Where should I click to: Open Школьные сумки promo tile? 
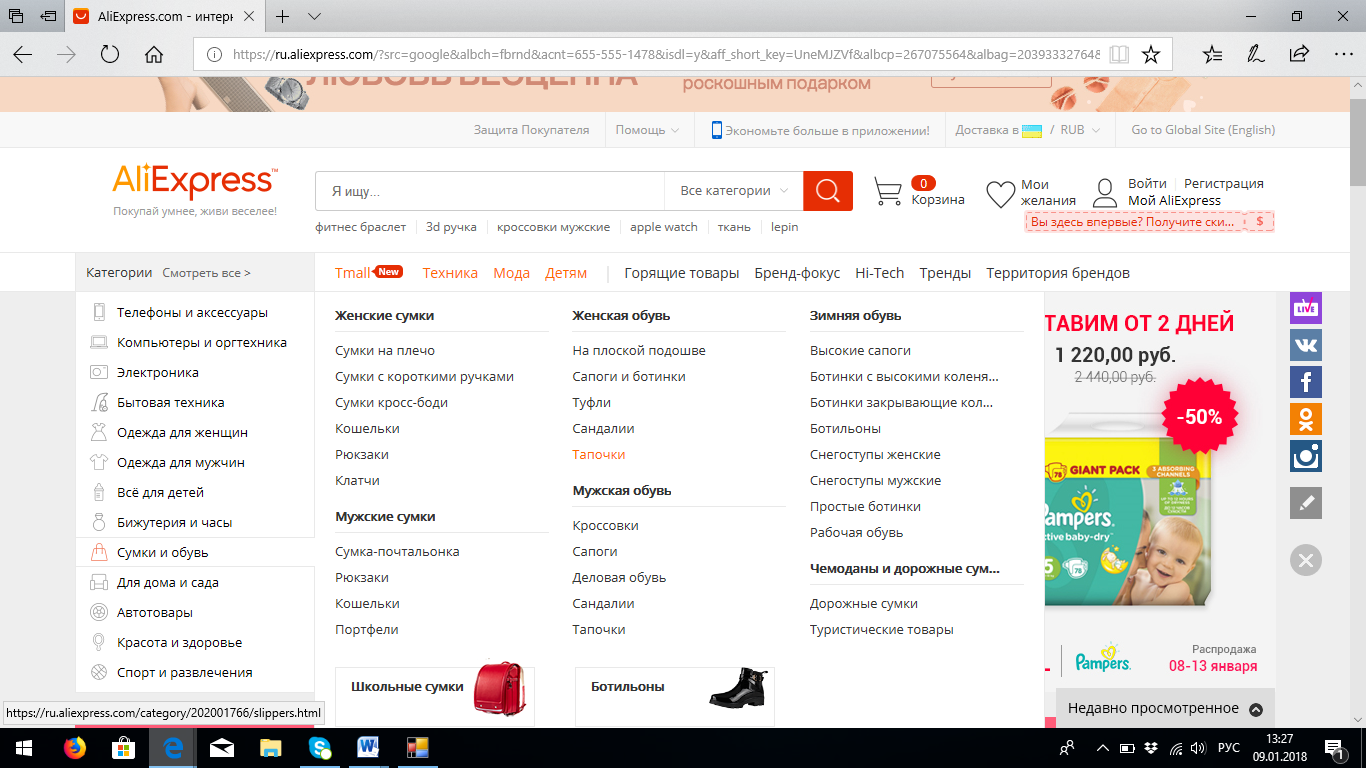(435, 696)
